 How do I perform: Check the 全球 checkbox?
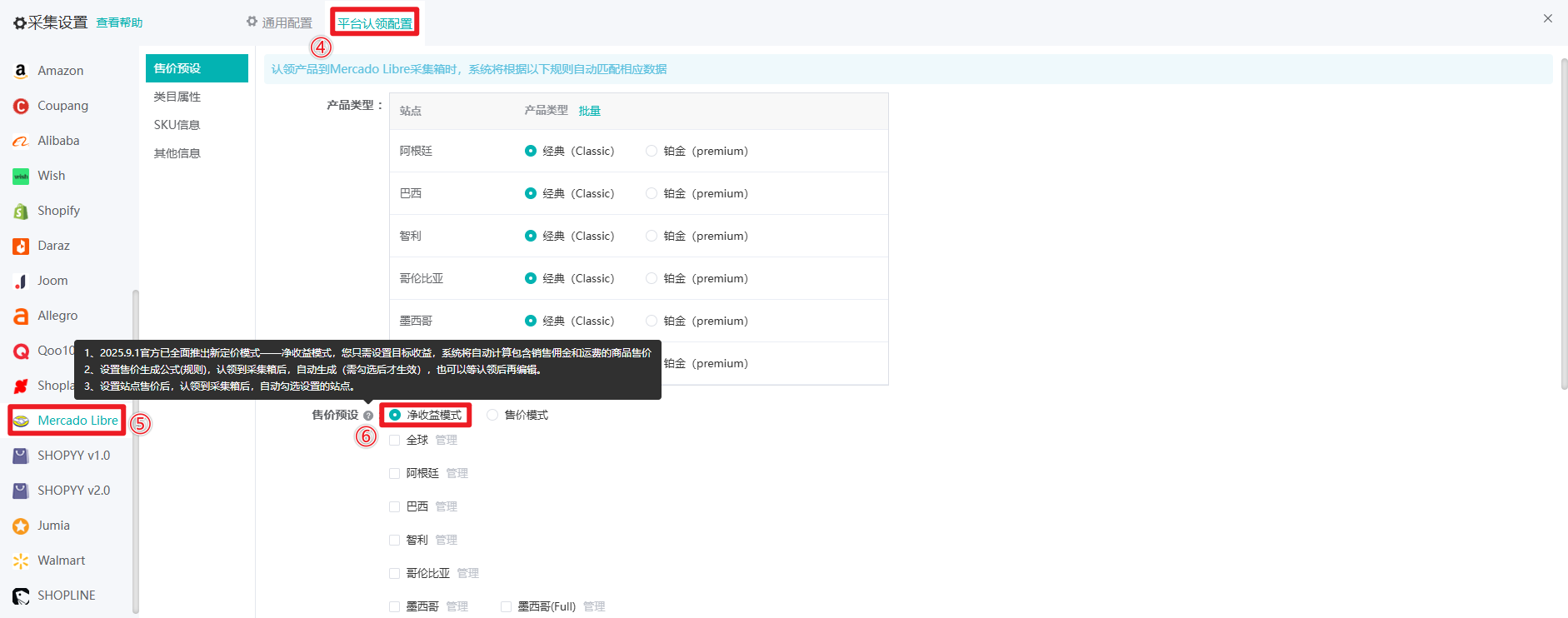coord(395,440)
